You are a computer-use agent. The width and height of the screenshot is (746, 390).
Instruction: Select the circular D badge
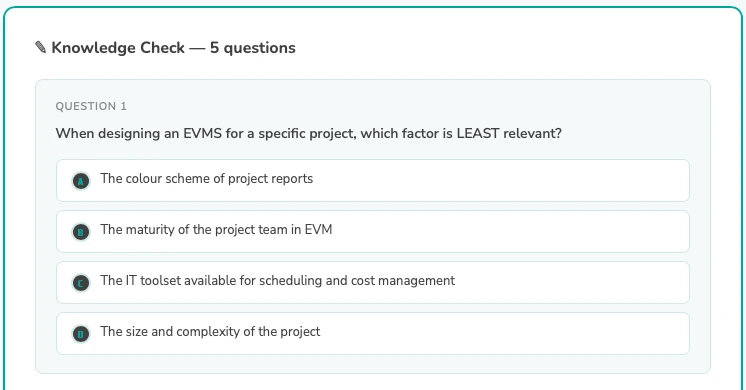pyautogui.click(x=81, y=334)
